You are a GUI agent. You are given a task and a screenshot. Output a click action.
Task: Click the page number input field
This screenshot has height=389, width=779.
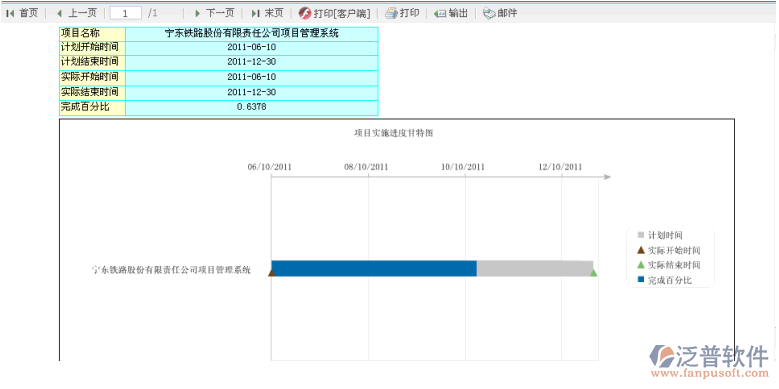tap(126, 13)
